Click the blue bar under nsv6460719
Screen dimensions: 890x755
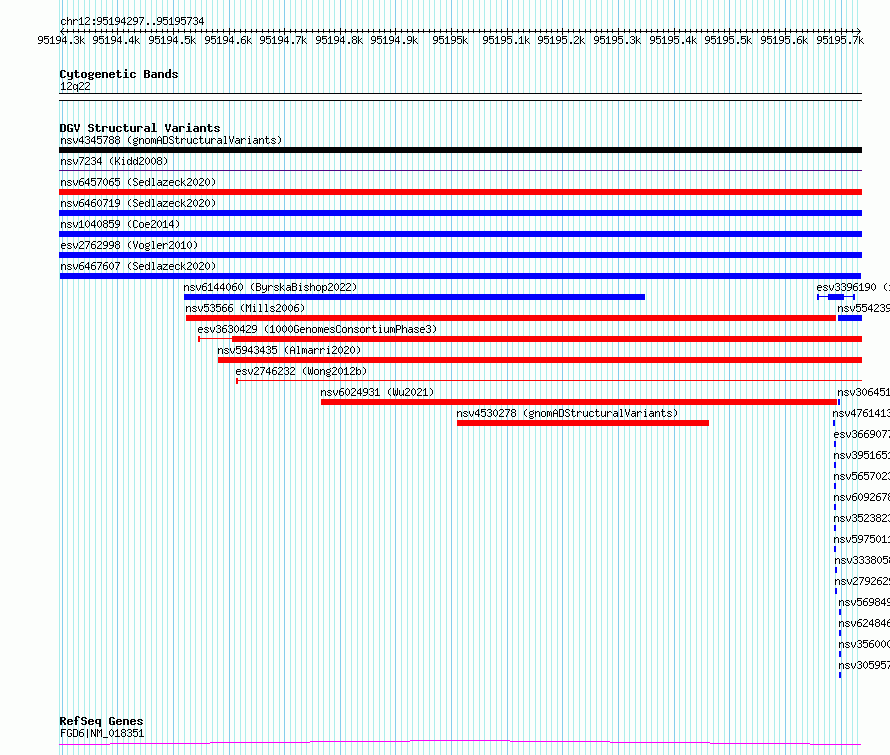coord(460,213)
